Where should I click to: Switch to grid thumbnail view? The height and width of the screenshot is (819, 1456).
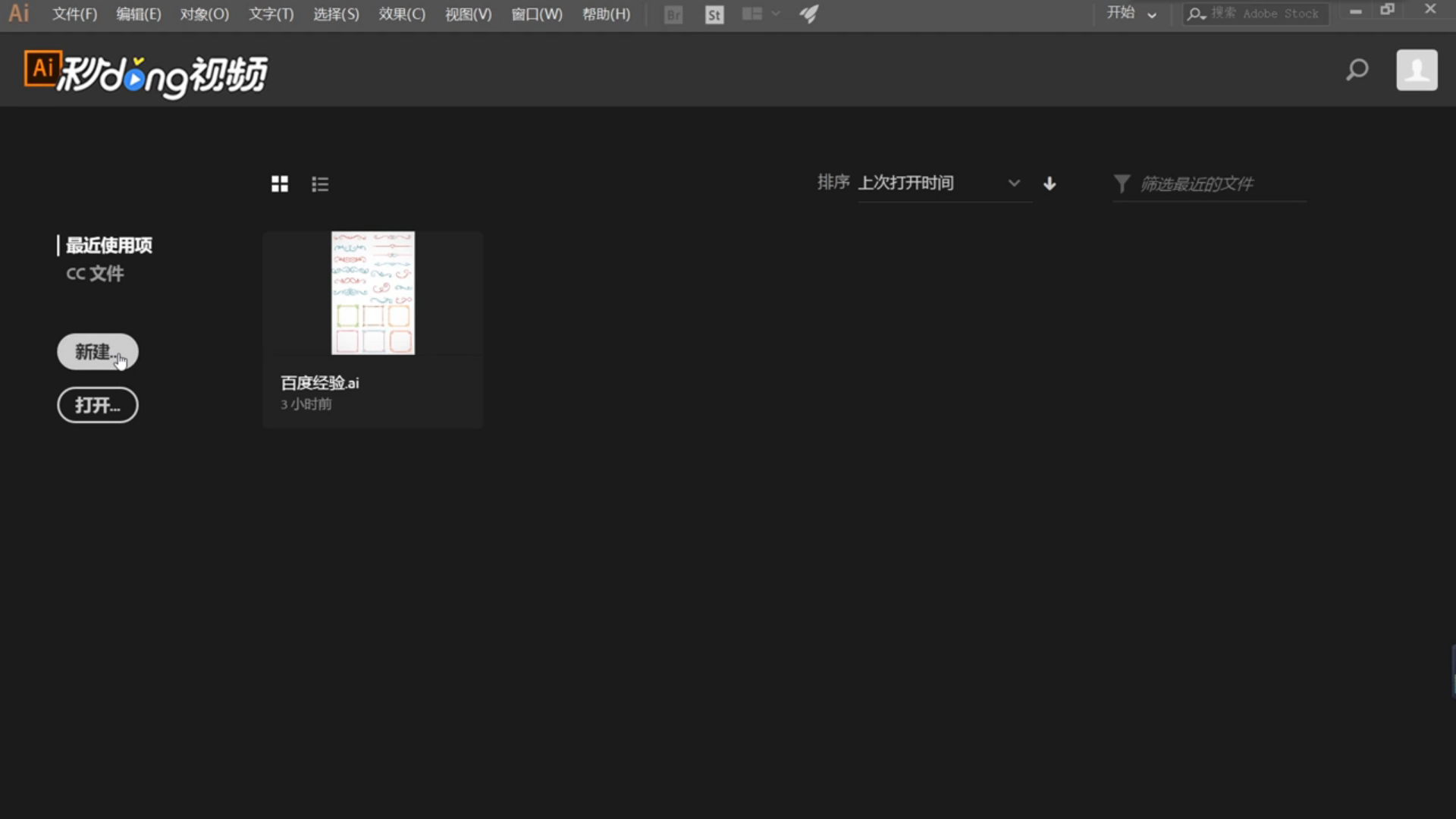(279, 184)
